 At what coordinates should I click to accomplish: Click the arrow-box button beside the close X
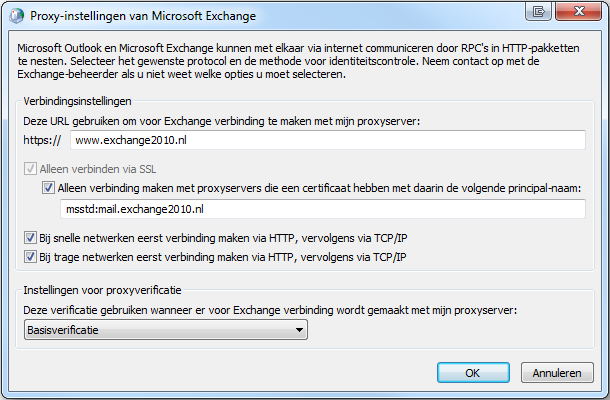(539, 11)
